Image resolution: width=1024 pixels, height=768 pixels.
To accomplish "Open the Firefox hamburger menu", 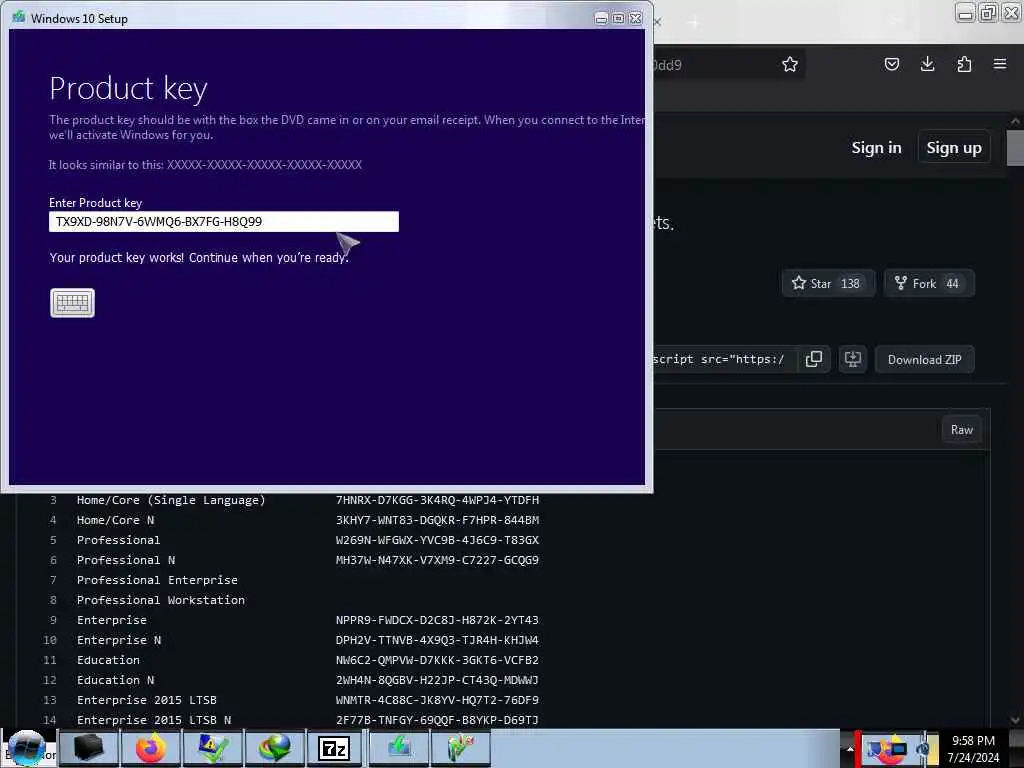I will (1000, 64).
